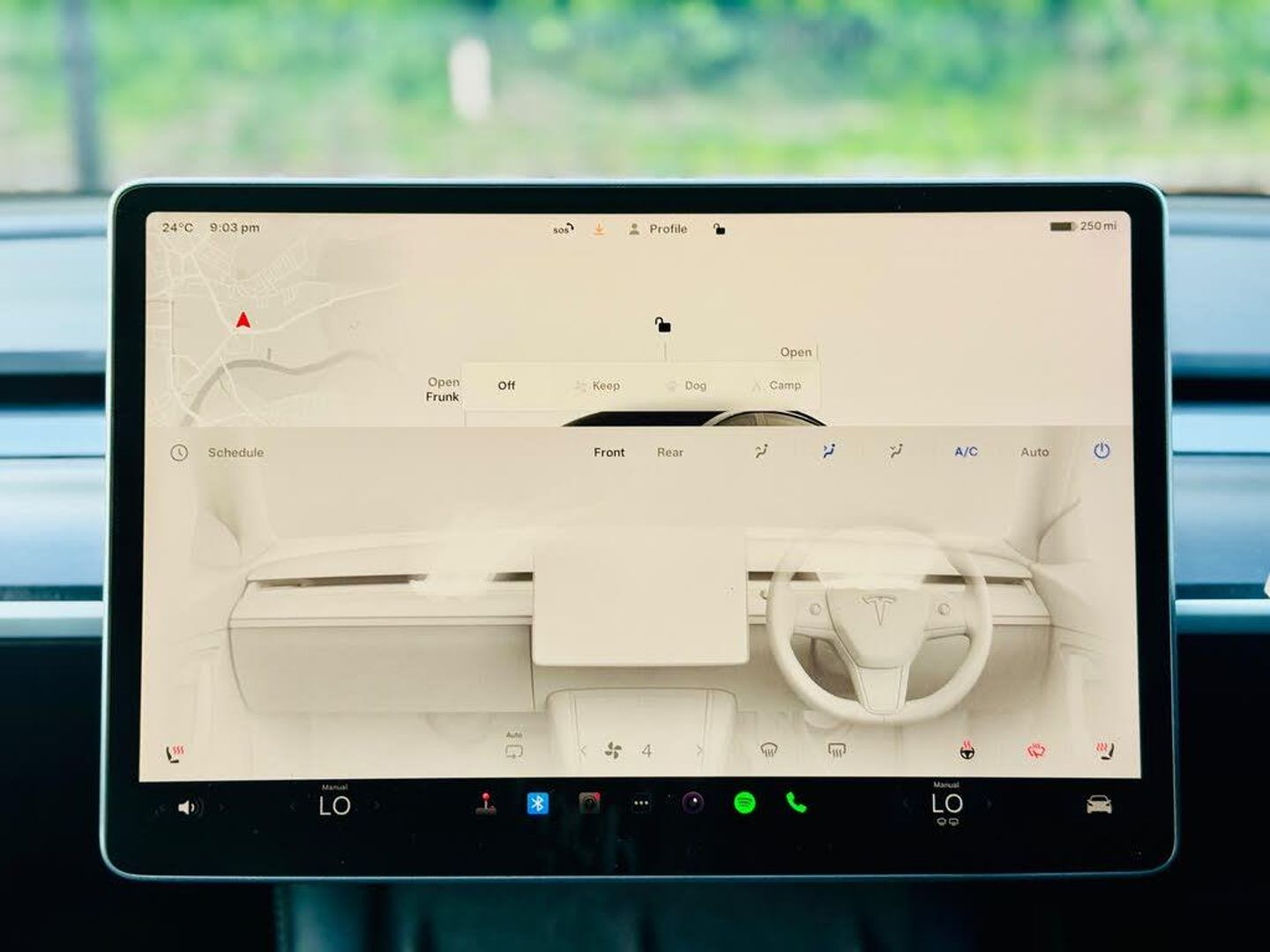
Task: Open the purple camera app icon
Action: [693, 802]
